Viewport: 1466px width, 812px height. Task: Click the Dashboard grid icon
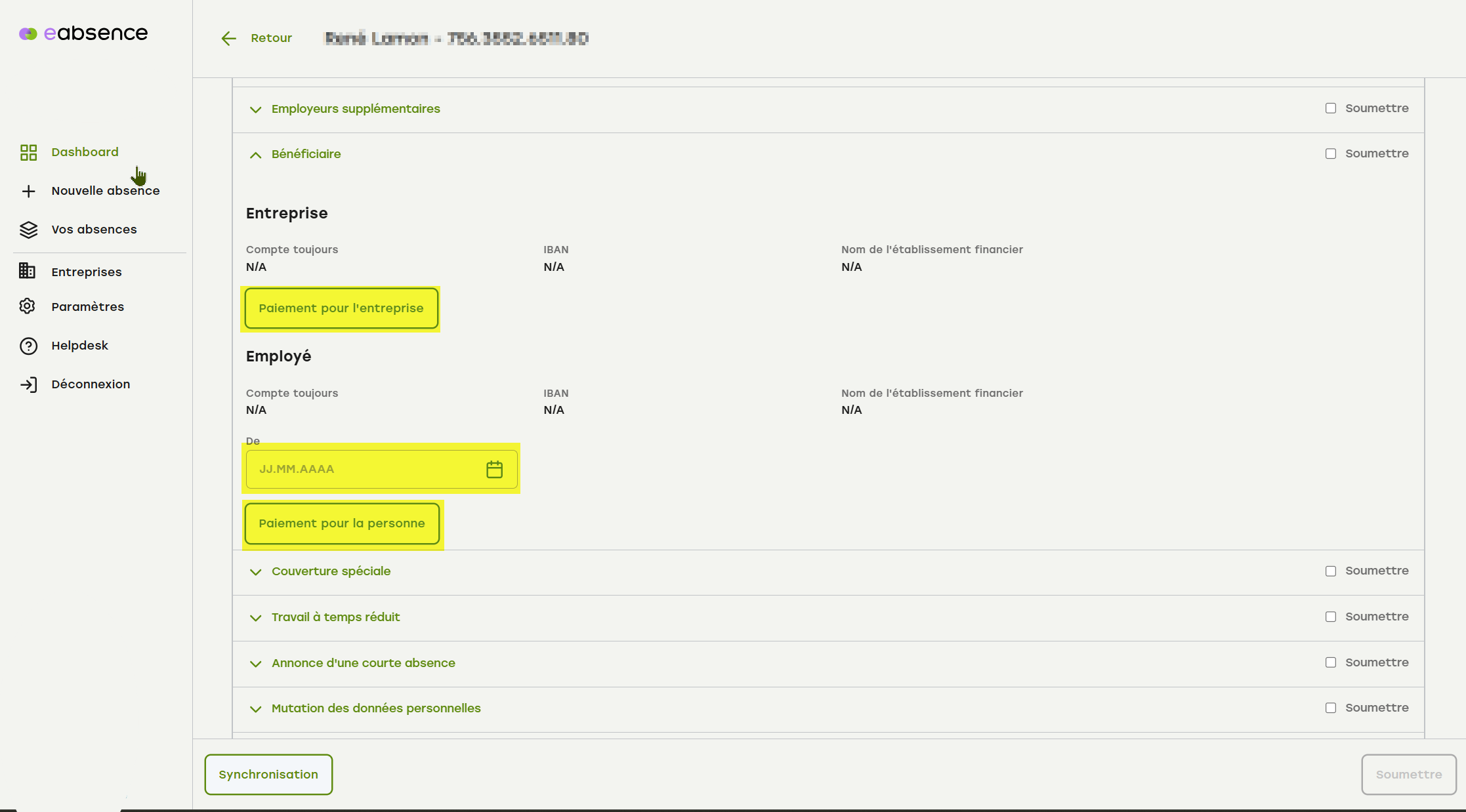(28, 152)
